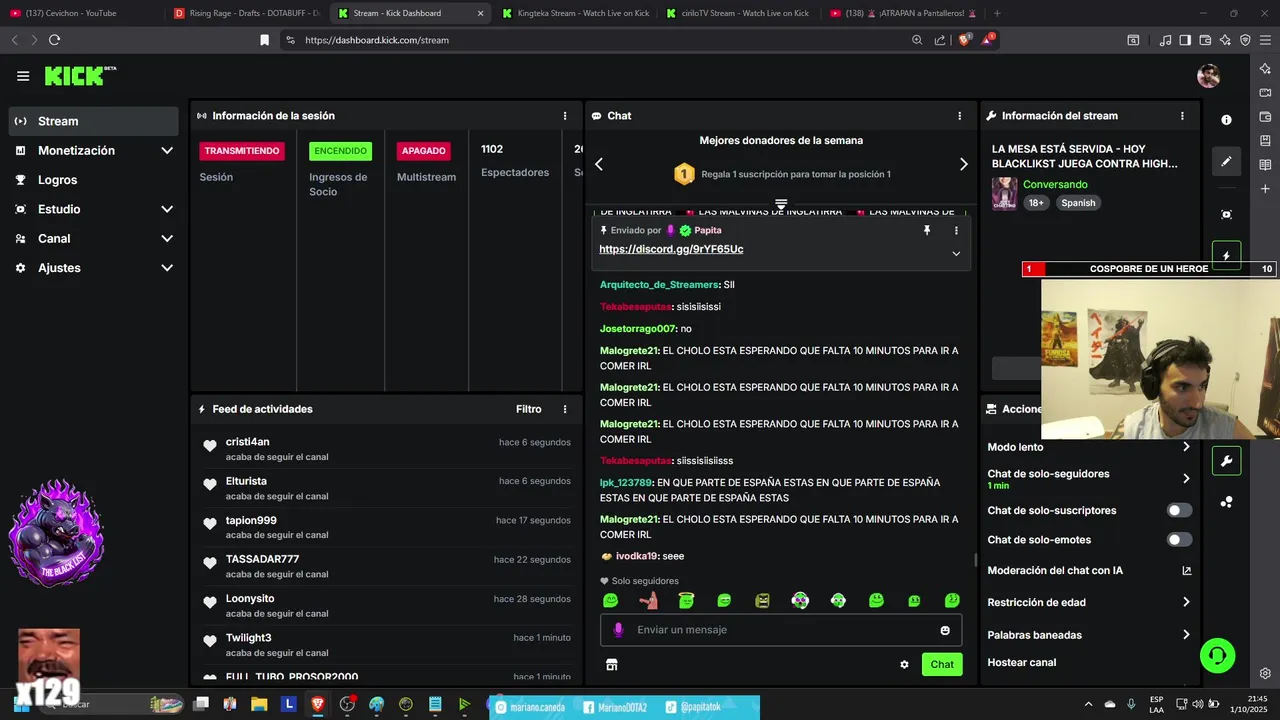Image resolution: width=1280 pixels, height=720 pixels.
Task: Open the three-dot menu of Información del stream
Action: coord(1182,116)
